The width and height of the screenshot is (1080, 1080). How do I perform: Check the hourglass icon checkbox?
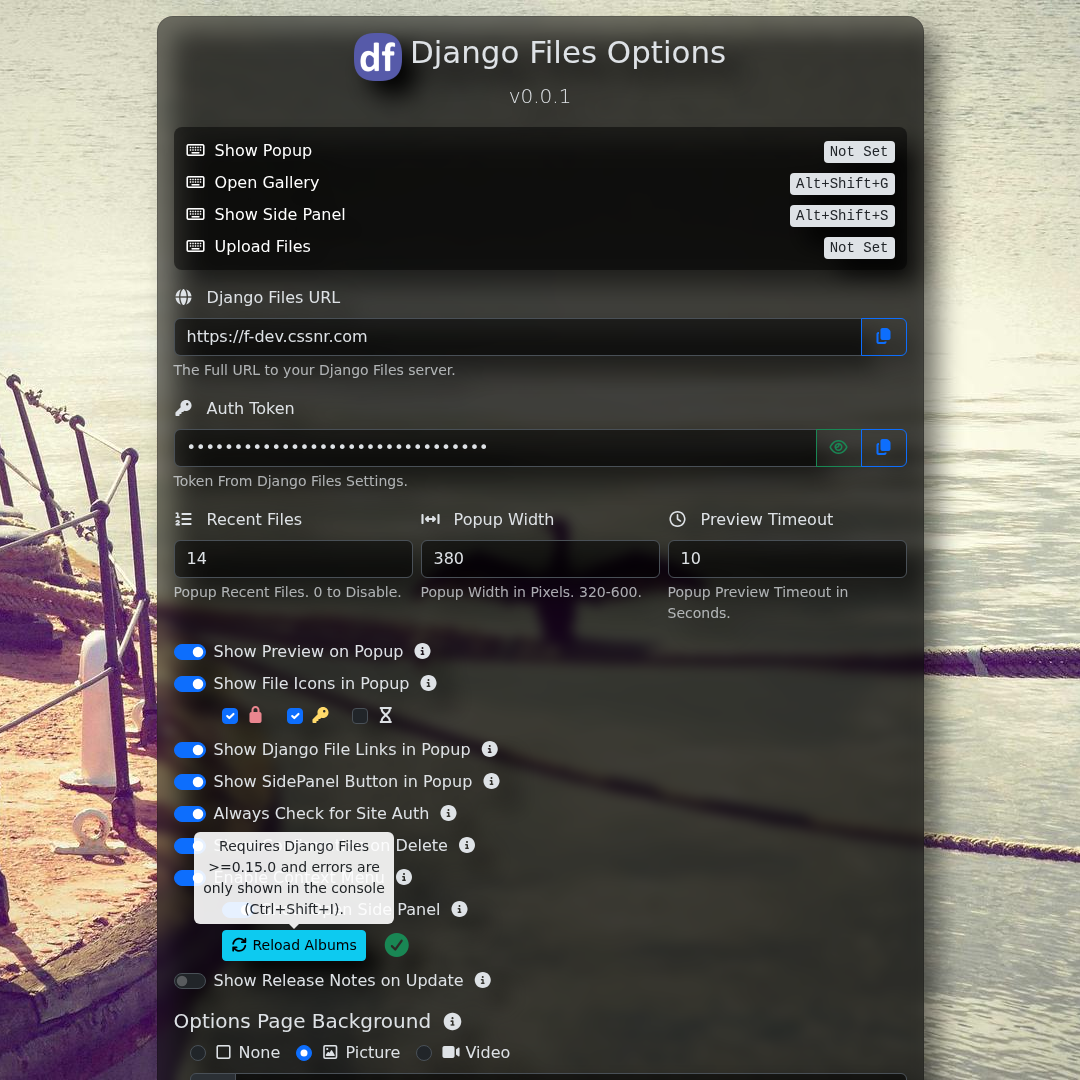pos(360,716)
